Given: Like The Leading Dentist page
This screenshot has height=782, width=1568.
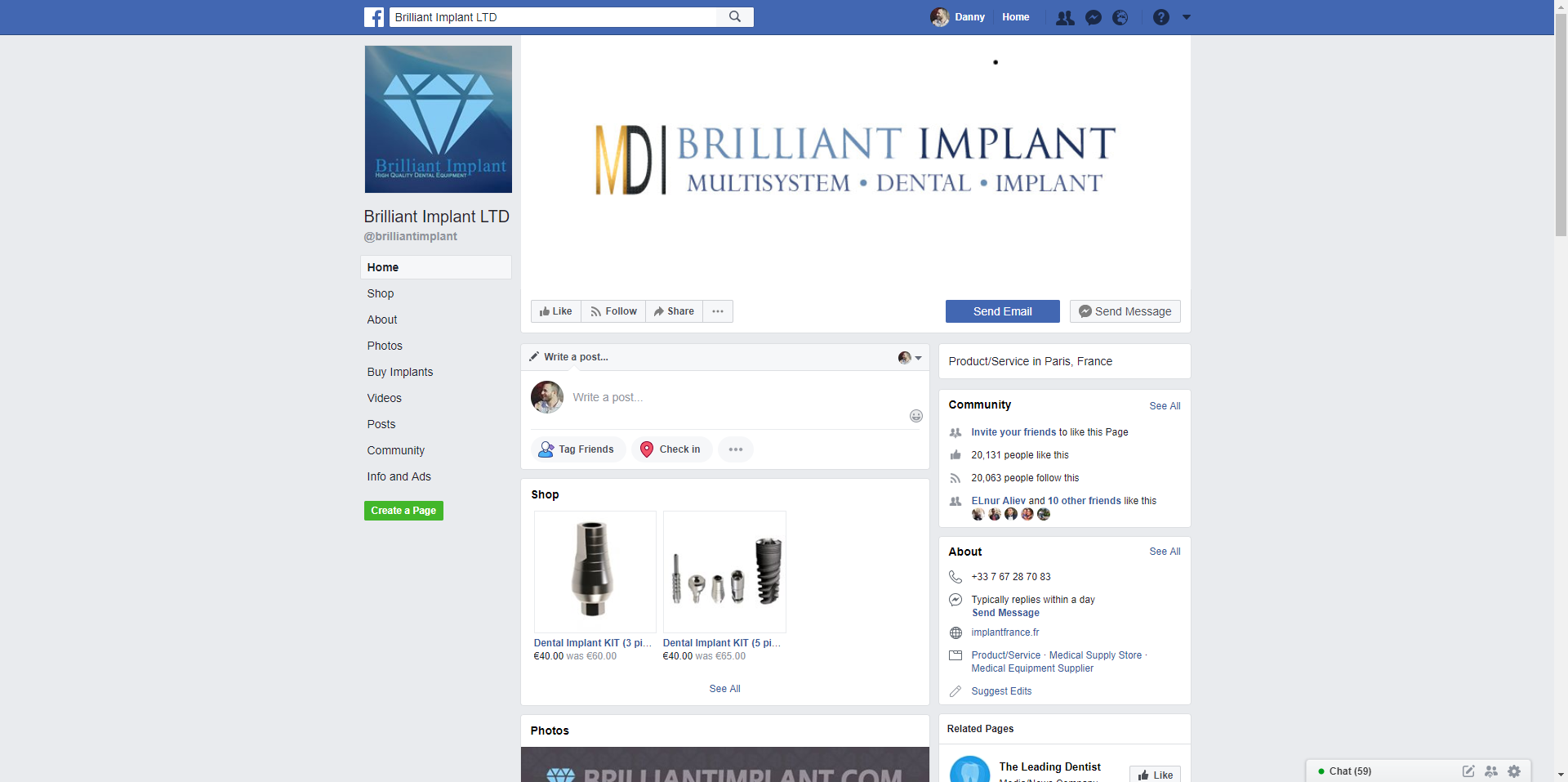Looking at the screenshot, I should 1155,775.
